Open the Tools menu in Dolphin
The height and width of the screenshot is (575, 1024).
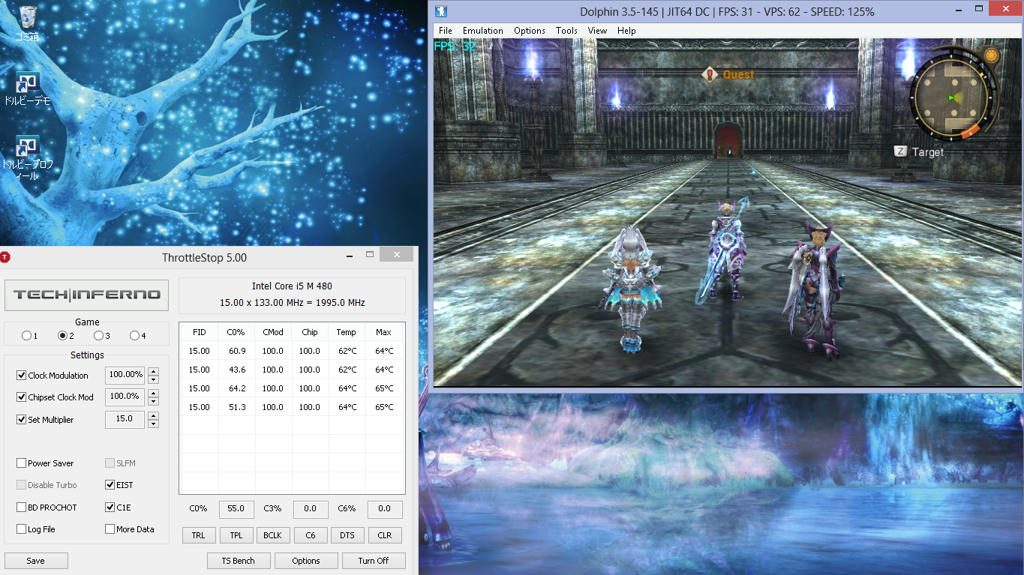click(x=567, y=31)
